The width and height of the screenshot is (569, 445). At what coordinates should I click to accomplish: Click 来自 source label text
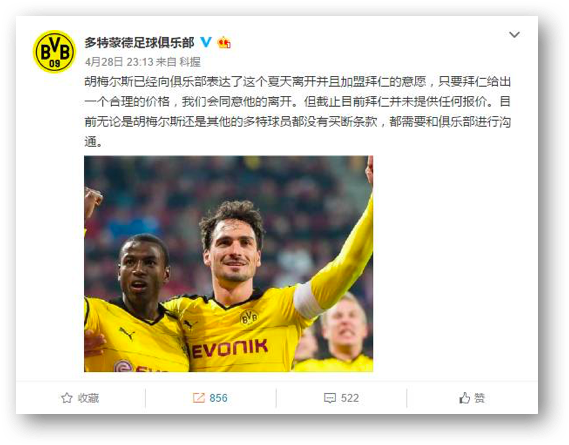(x=166, y=62)
